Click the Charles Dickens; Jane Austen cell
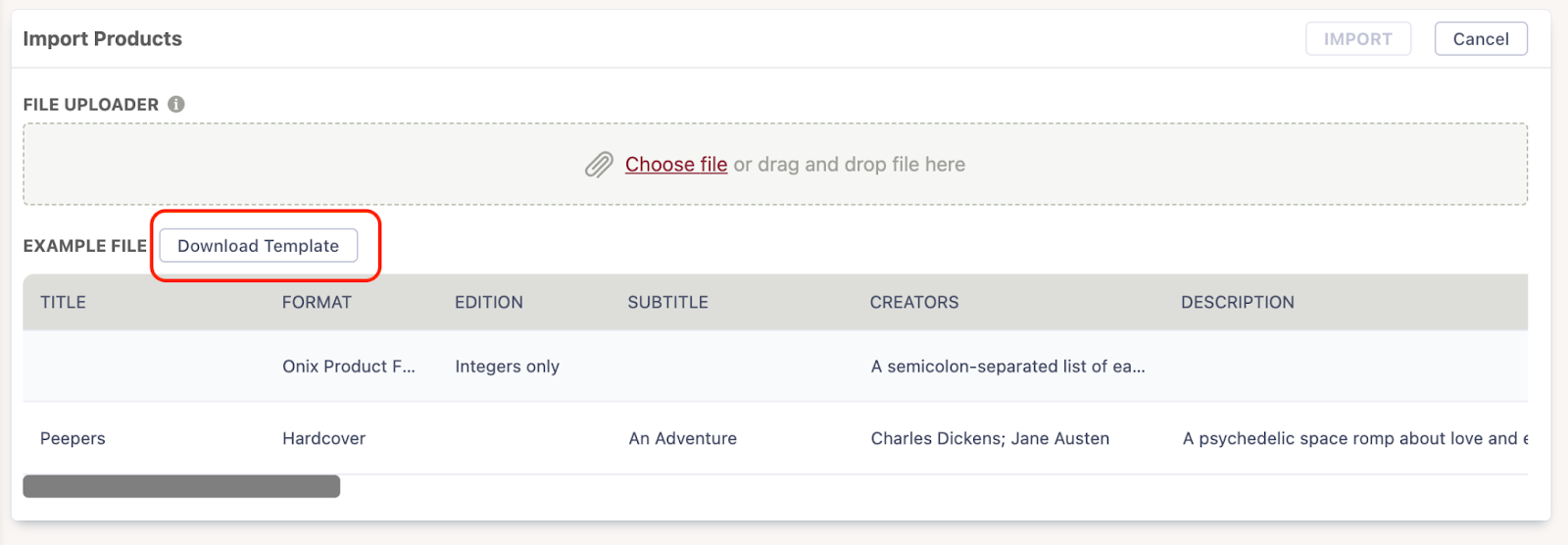1568x545 pixels. coord(990,438)
